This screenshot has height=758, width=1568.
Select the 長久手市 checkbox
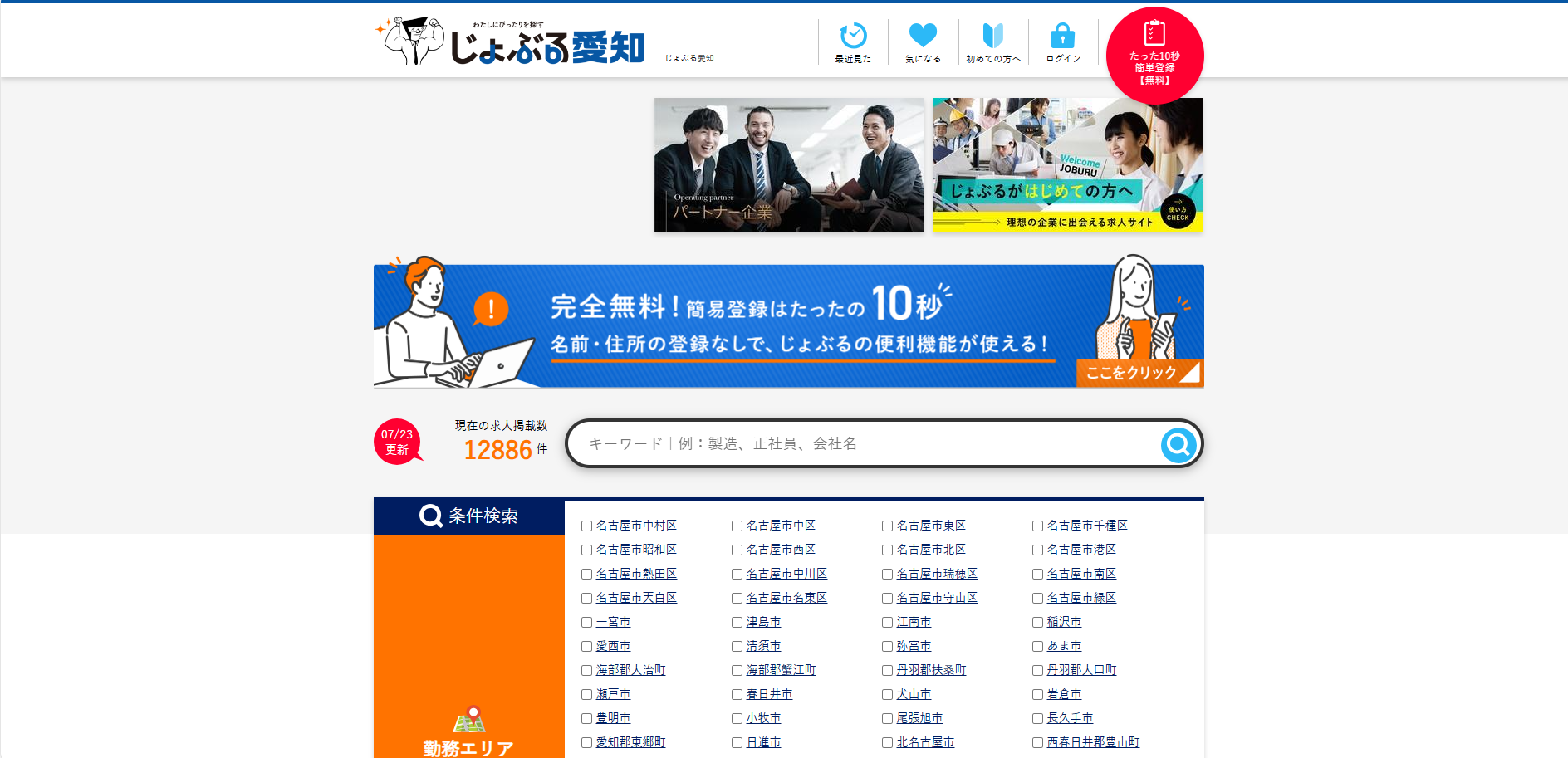pos(1037,718)
